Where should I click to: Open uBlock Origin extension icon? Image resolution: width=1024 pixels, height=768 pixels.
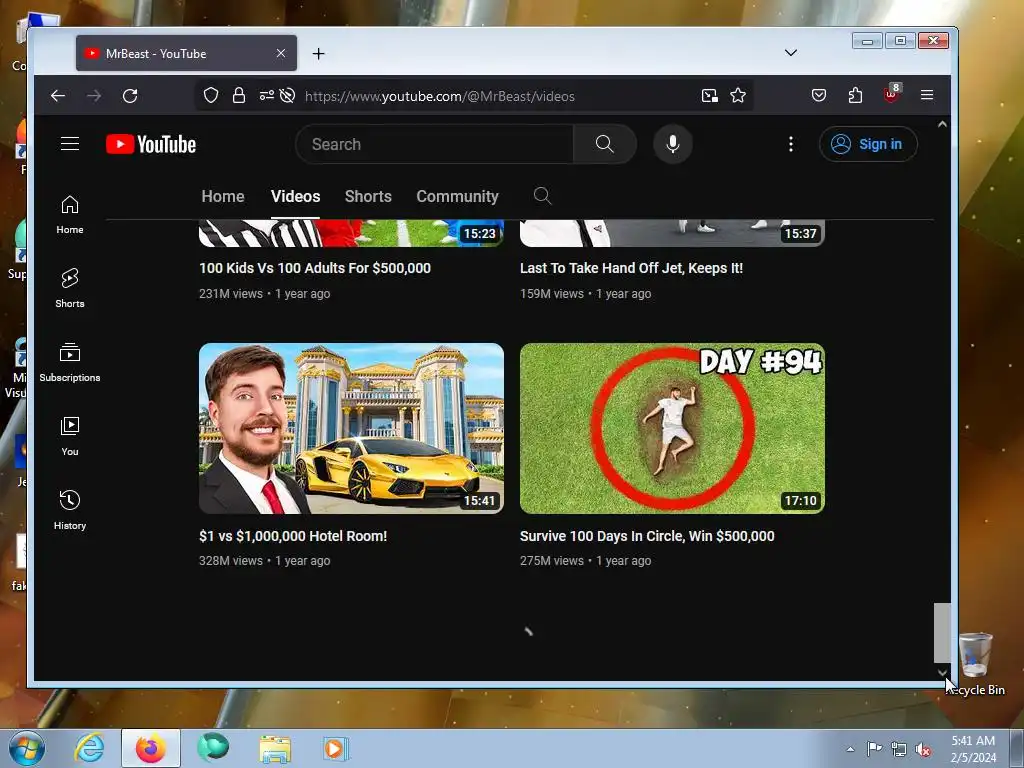[x=892, y=94]
